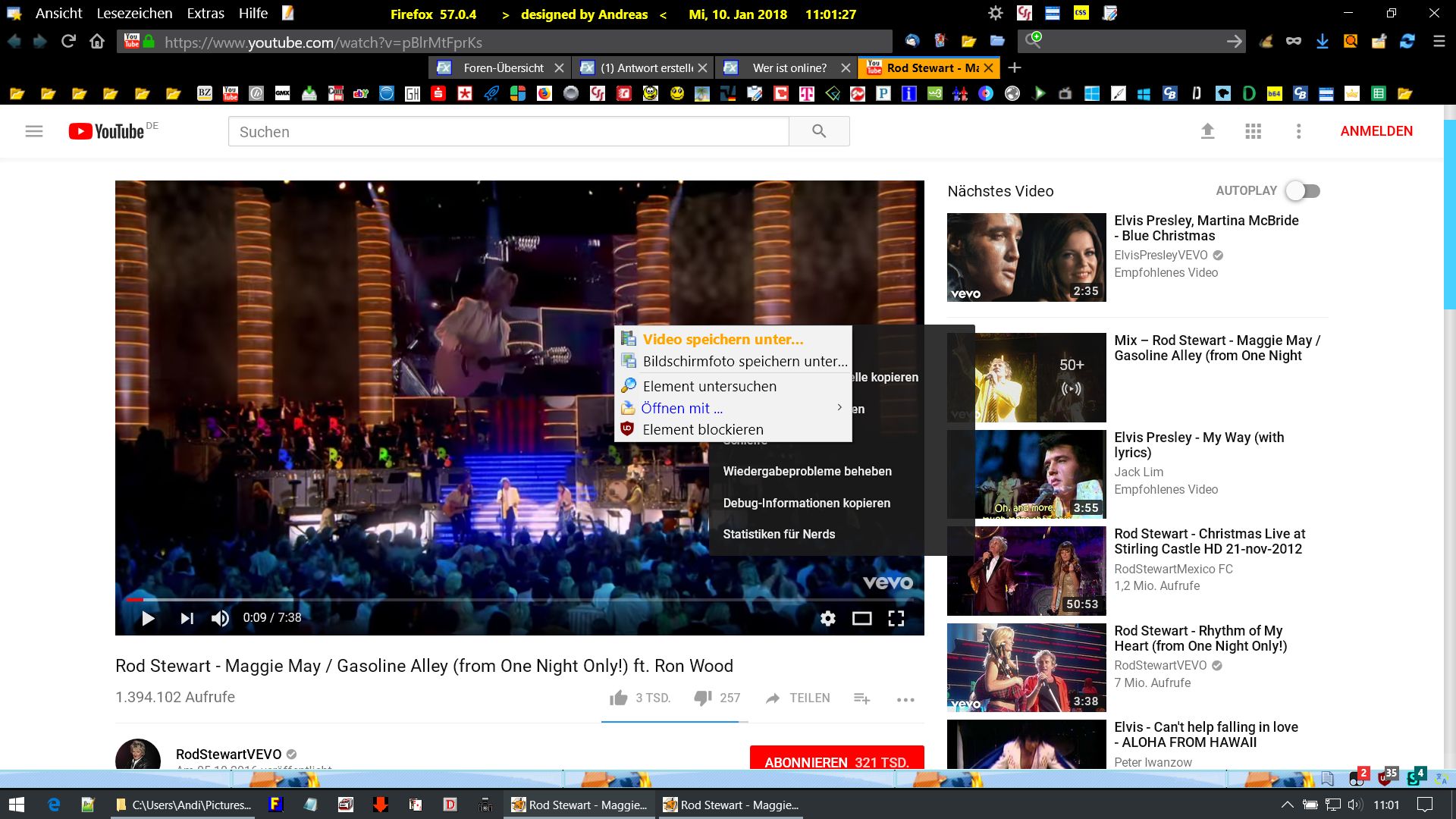Open the three-dot more actions below the video
1456x819 pixels.
[x=905, y=699]
